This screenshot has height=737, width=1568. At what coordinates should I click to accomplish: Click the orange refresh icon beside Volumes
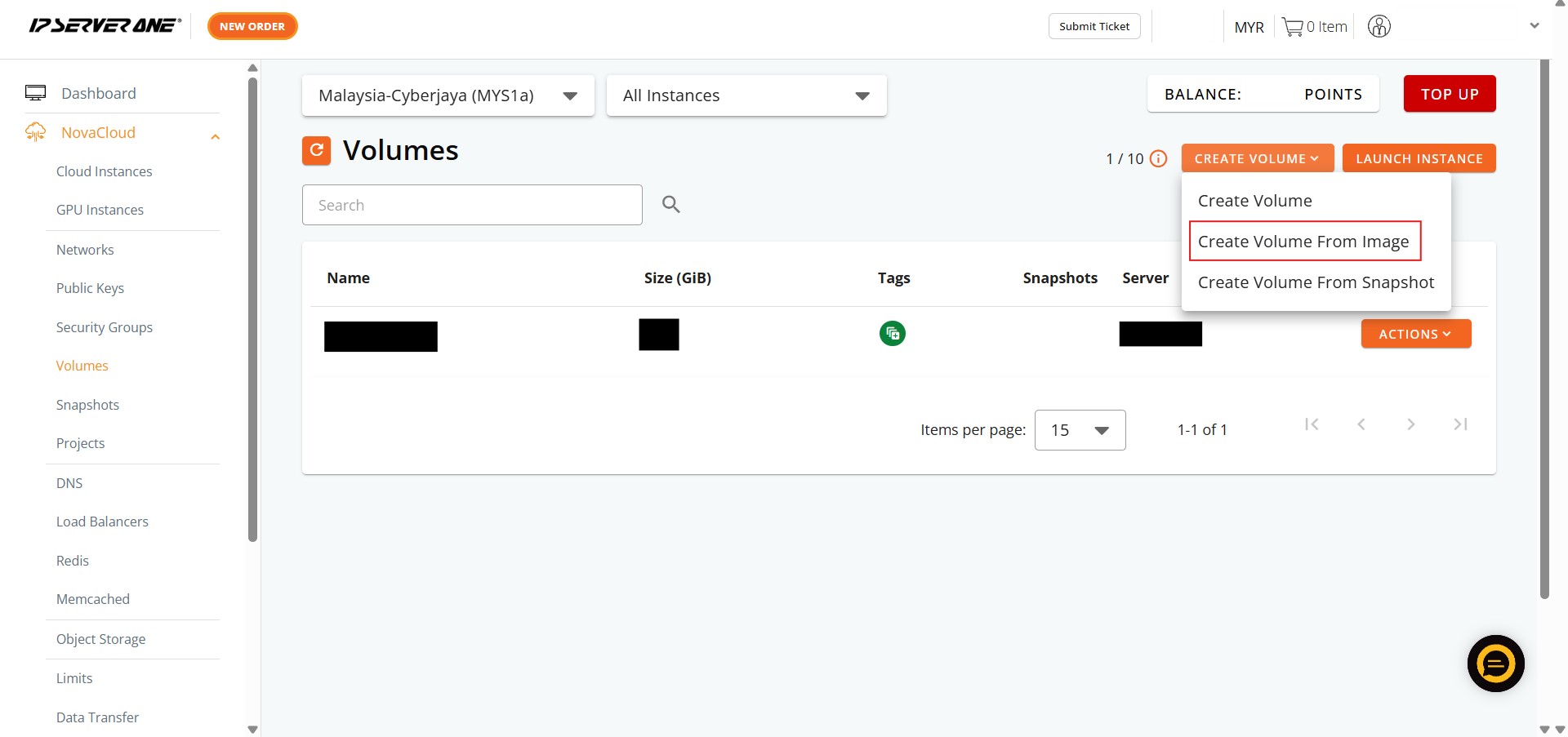(x=316, y=151)
